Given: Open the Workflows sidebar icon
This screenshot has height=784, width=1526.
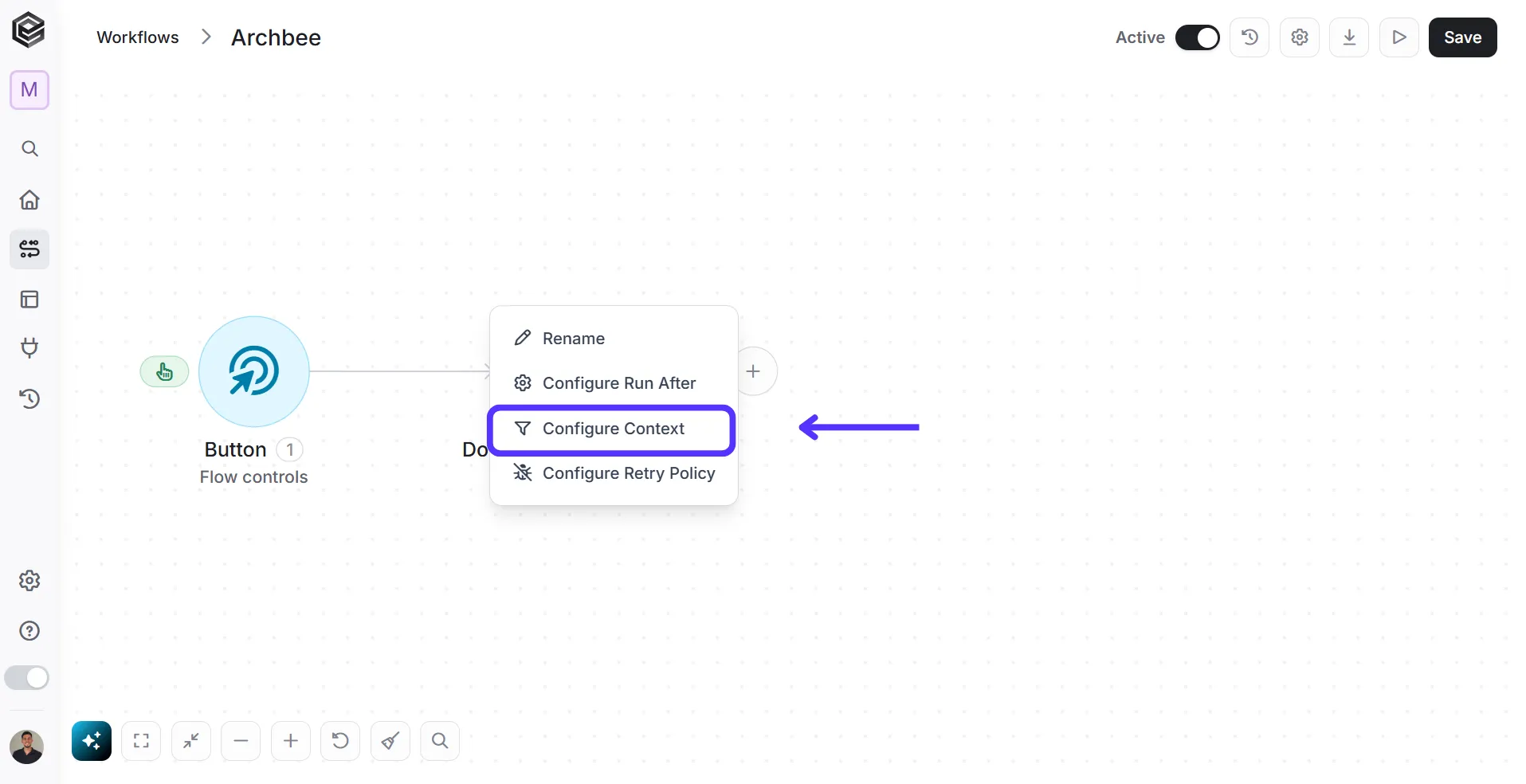Looking at the screenshot, I should point(29,249).
